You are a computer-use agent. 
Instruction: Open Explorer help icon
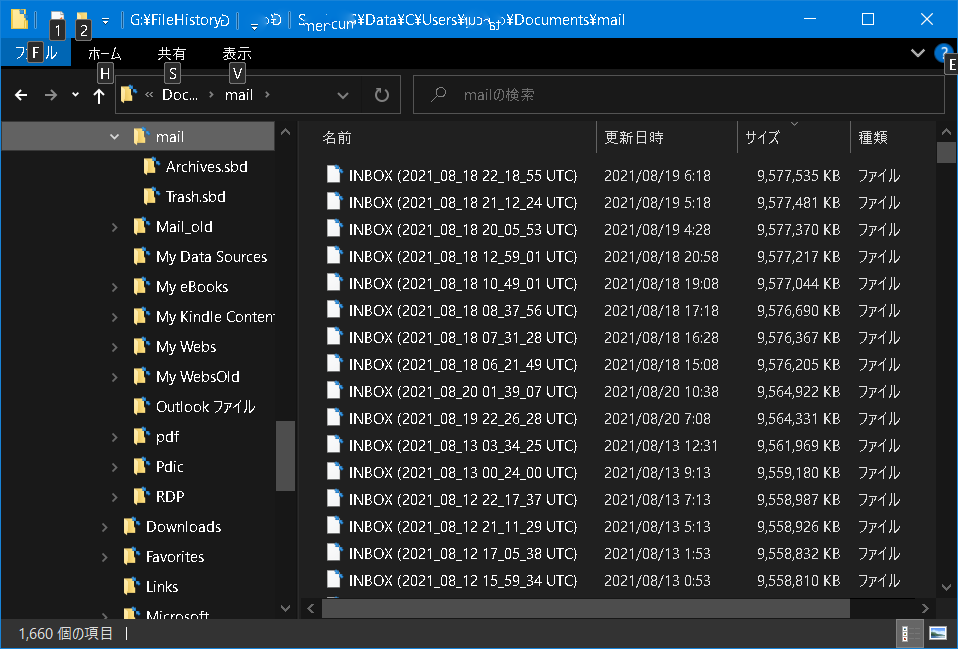pyautogui.click(x=943, y=53)
